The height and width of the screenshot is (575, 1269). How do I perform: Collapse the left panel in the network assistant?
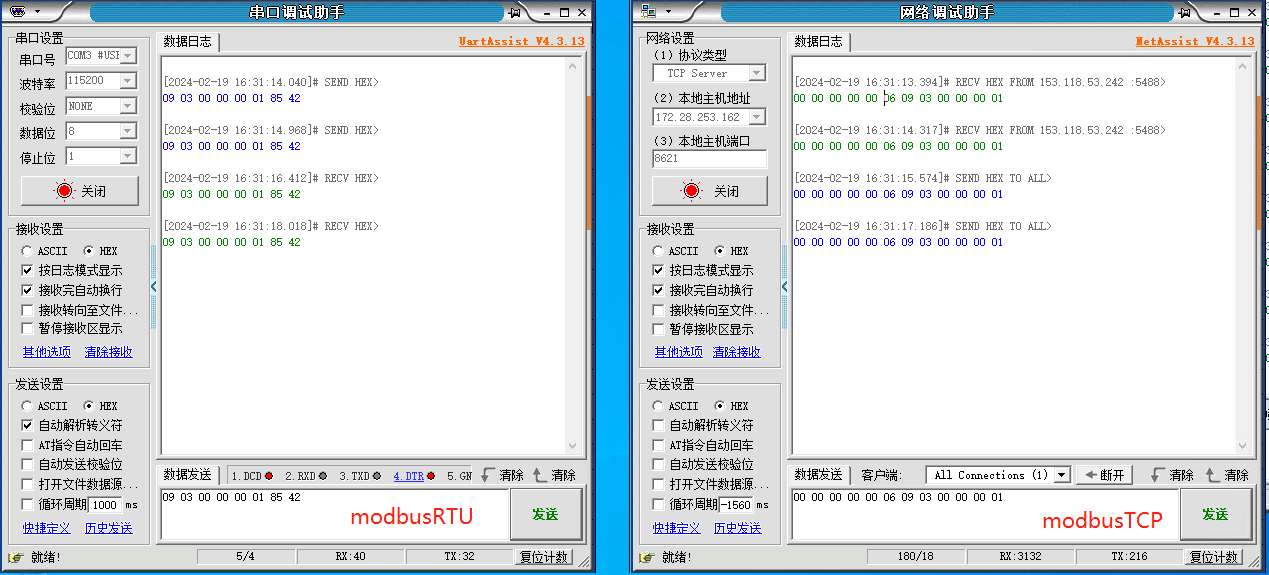[784, 286]
